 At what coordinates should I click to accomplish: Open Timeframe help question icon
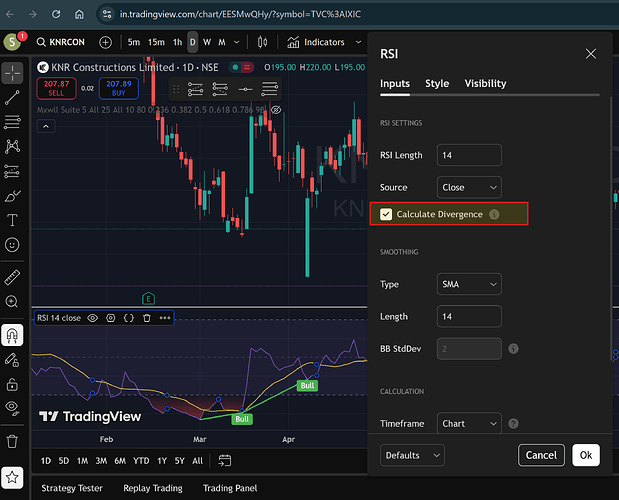(513, 423)
